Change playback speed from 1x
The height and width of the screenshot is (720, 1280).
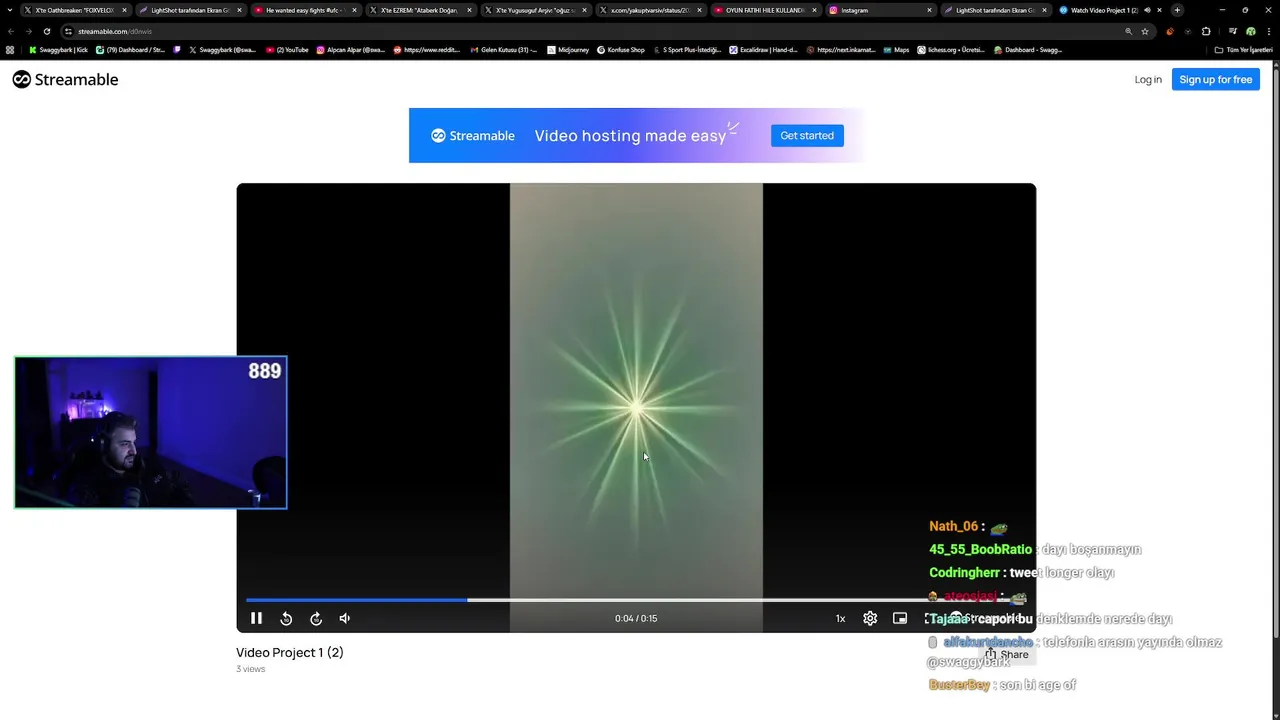pos(840,618)
